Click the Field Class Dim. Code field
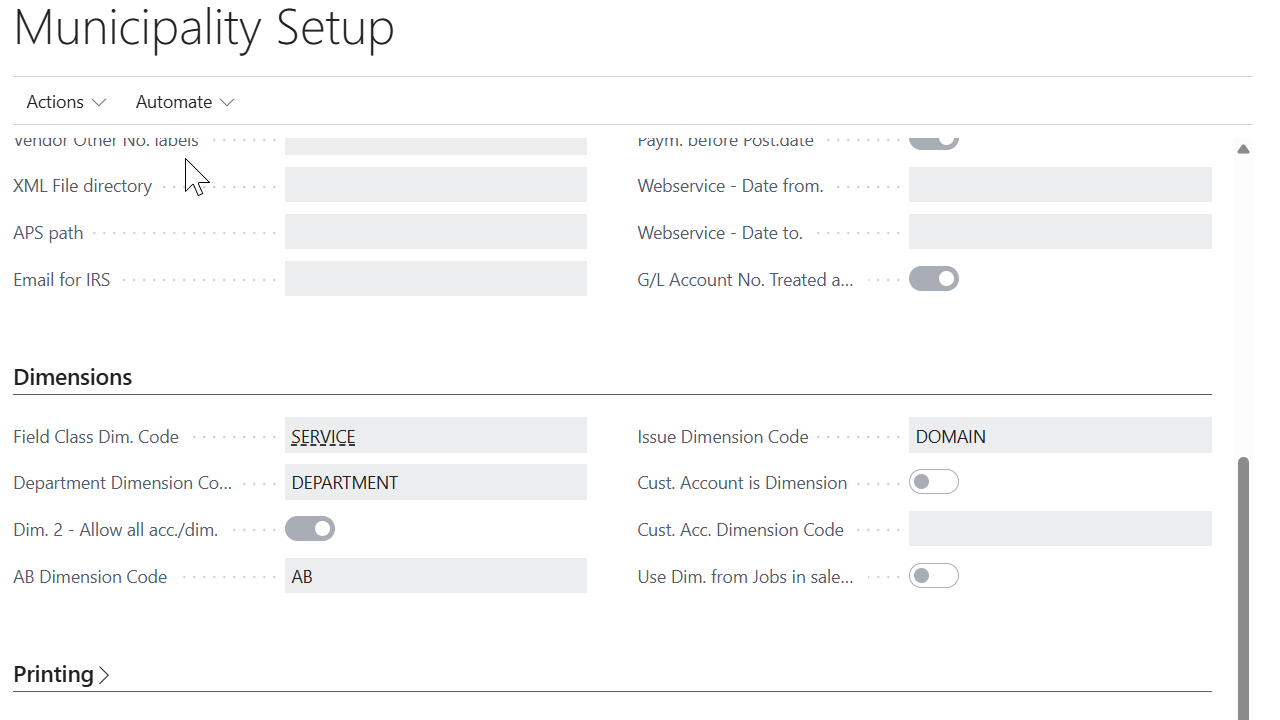The height and width of the screenshot is (720, 1280). tap(435, 436)
